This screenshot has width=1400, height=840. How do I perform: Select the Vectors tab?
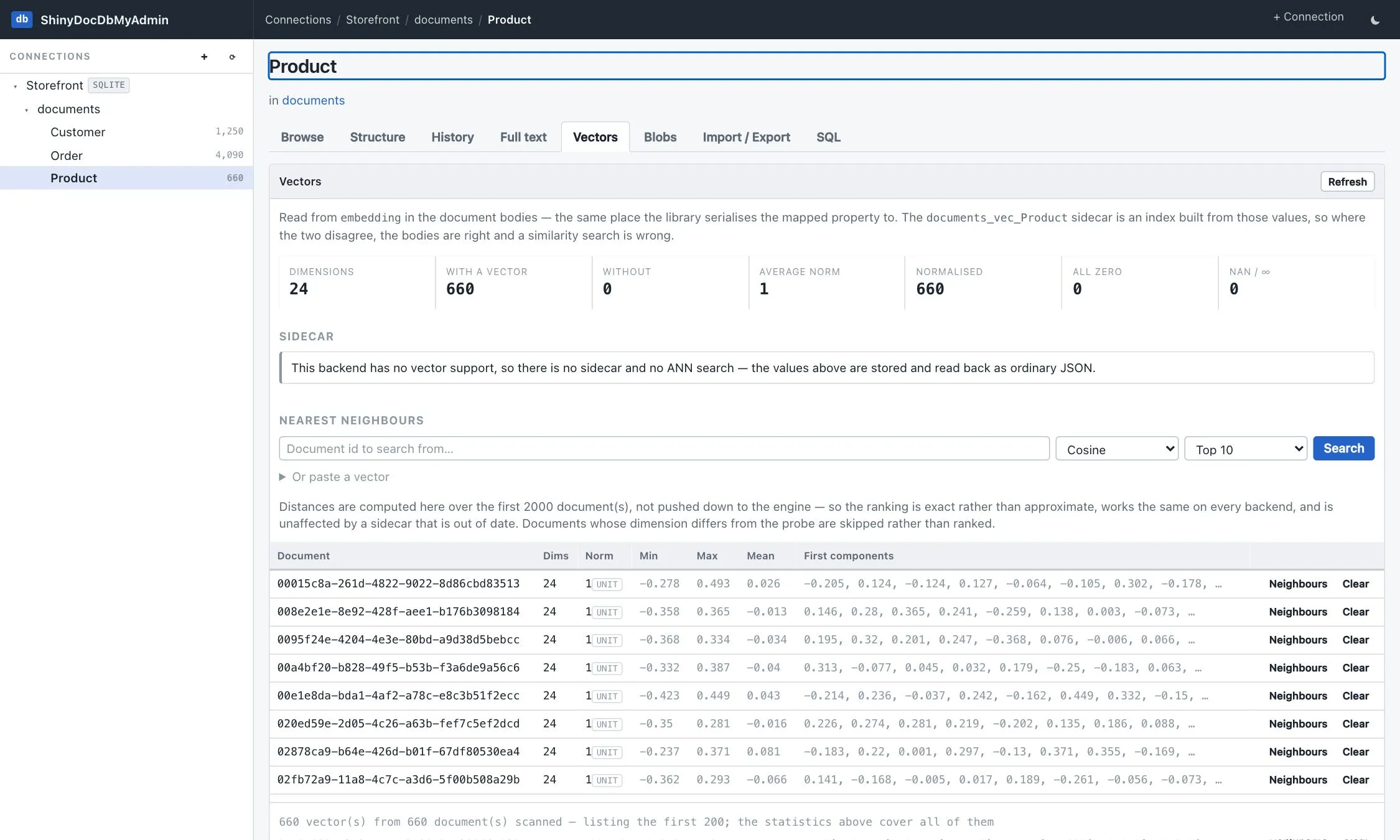(595, 137)
